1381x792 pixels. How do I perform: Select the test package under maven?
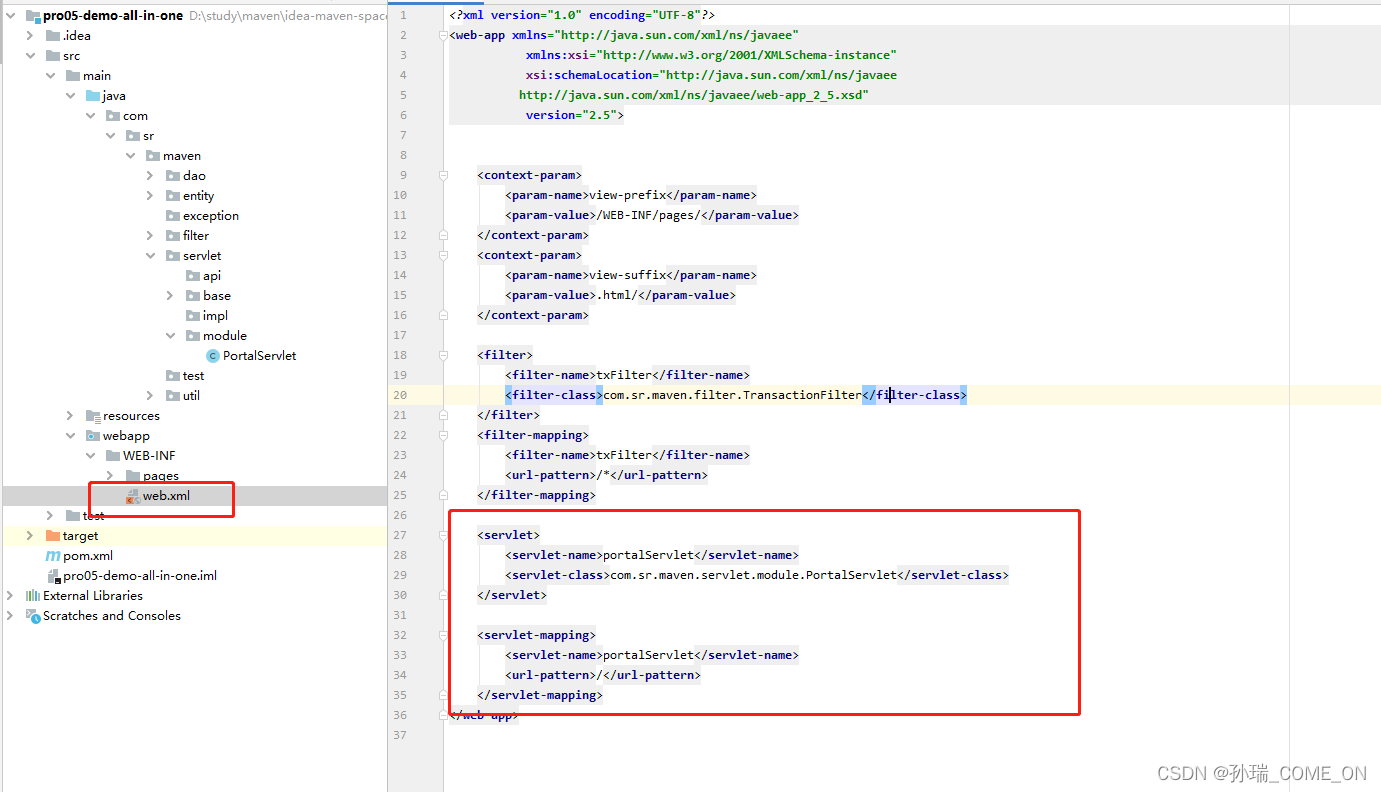(193, 376)
